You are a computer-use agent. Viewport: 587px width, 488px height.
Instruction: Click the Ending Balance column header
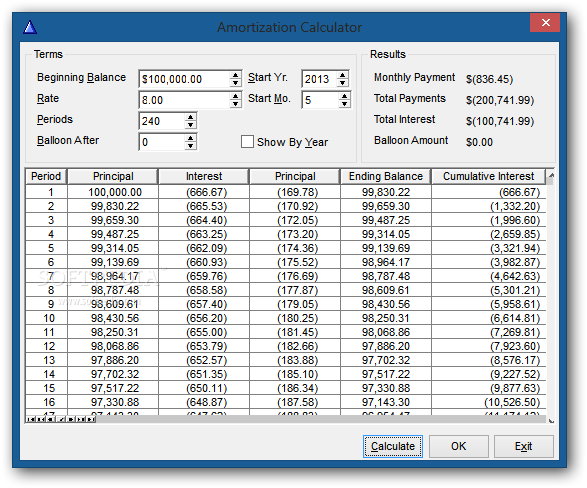click(x=386, y=176)
